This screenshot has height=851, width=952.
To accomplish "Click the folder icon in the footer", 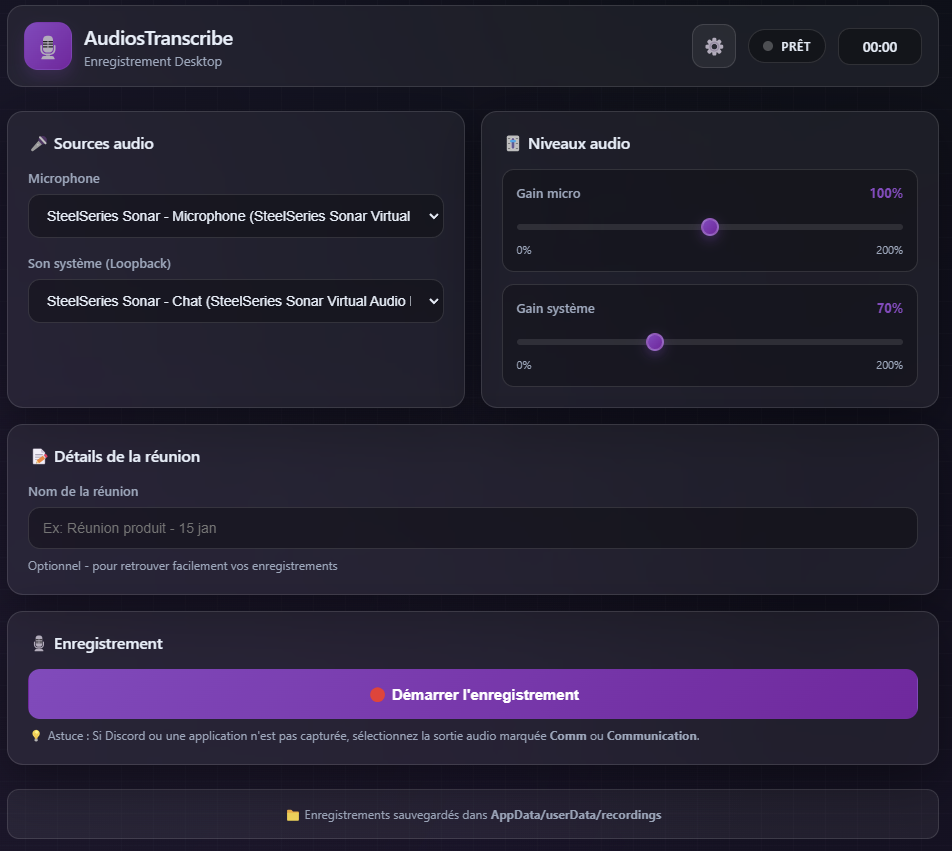I will tap(292, 814).
